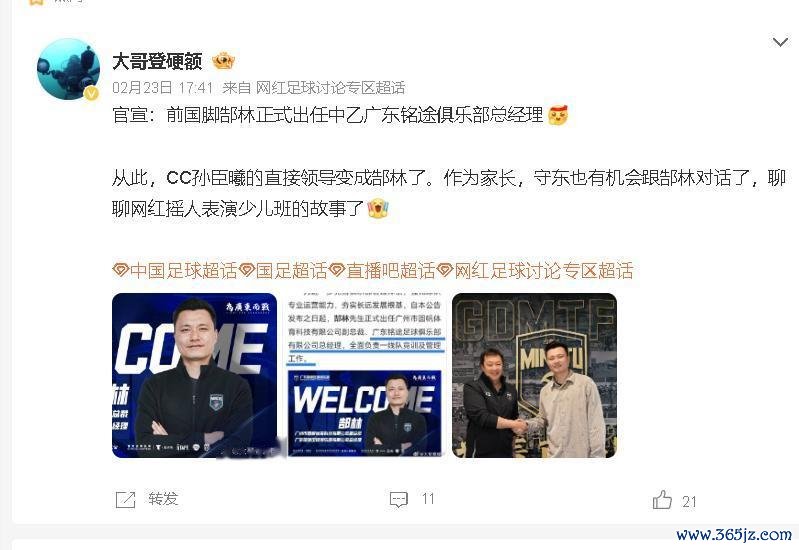Viewport: 799px width, 550px height.
Task: Click the crown badge beside the username
Action: tap(224, 61)
